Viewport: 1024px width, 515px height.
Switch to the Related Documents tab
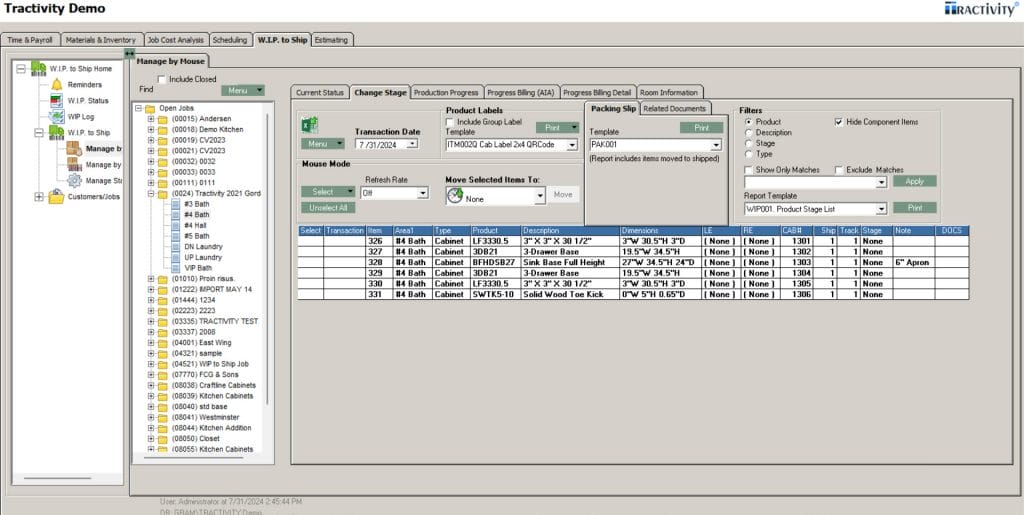coord(675,108)
